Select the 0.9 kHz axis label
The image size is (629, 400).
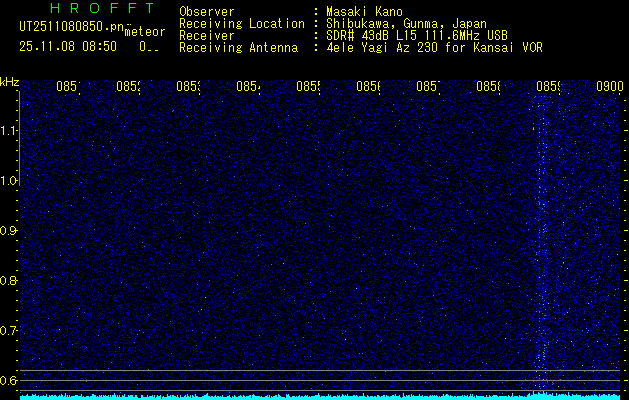(x=9, y=231)
